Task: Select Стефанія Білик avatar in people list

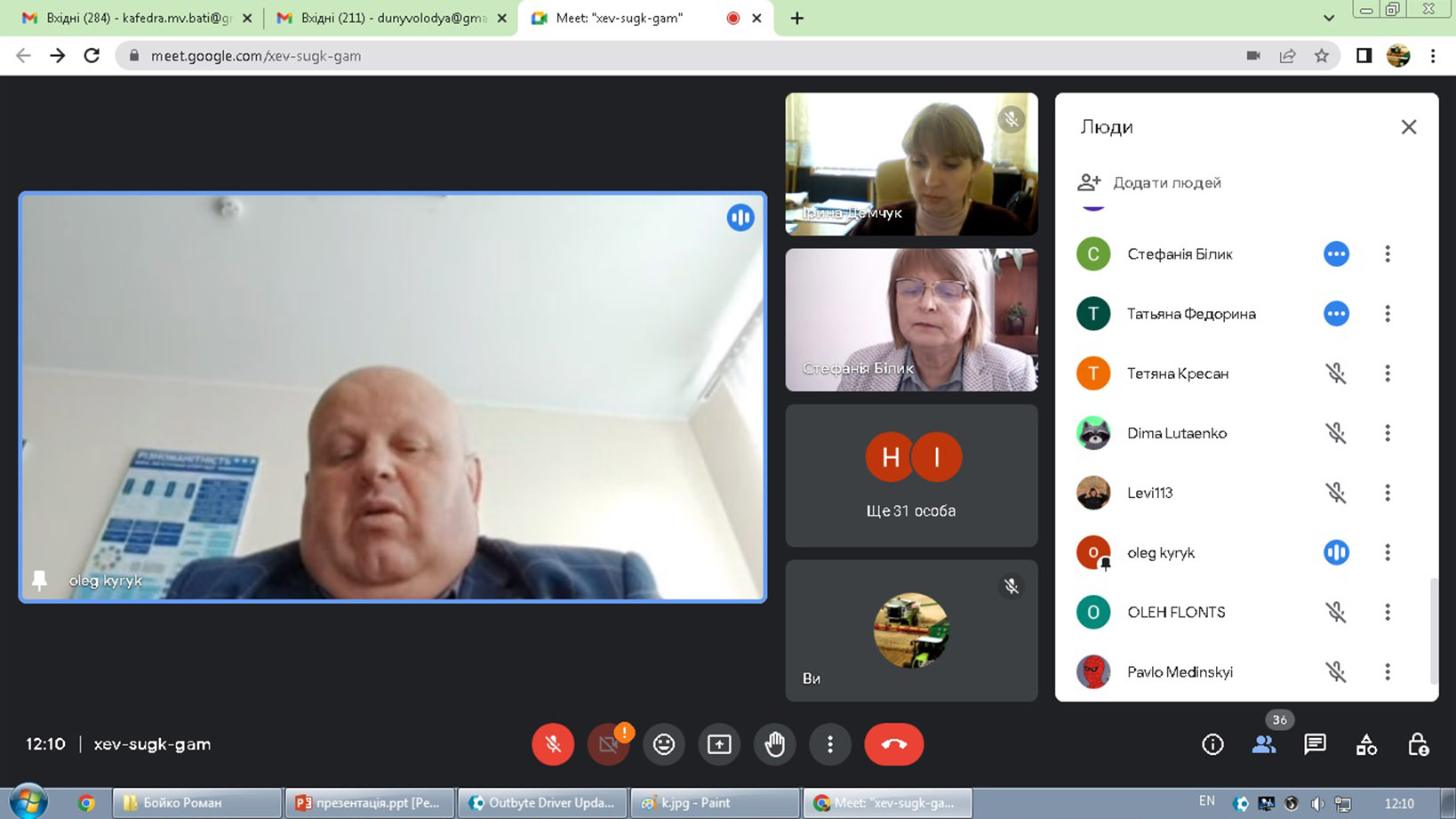Action: (1093, 254)
